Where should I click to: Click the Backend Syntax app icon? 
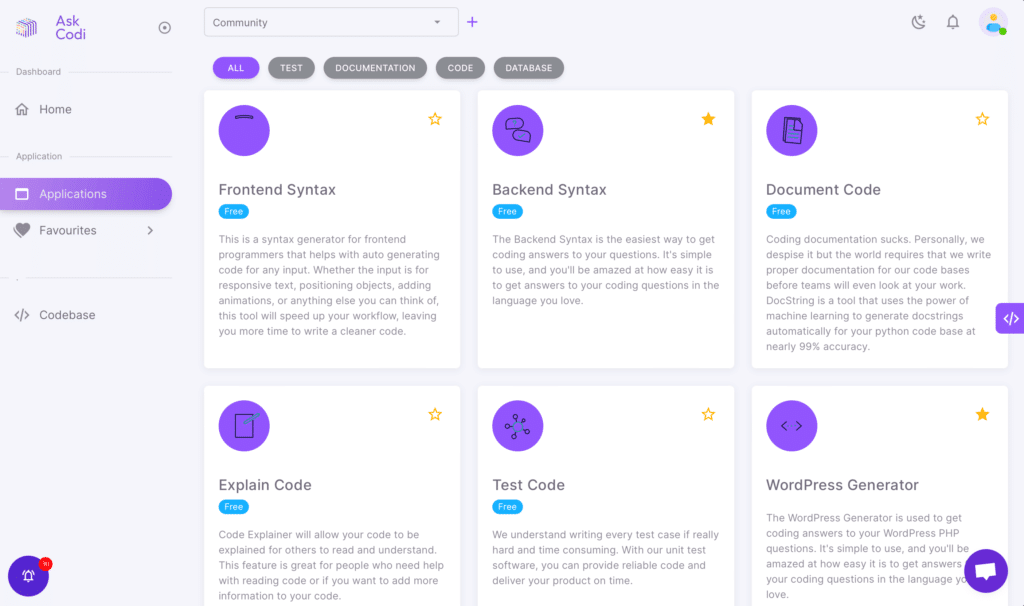coord(518,130)
